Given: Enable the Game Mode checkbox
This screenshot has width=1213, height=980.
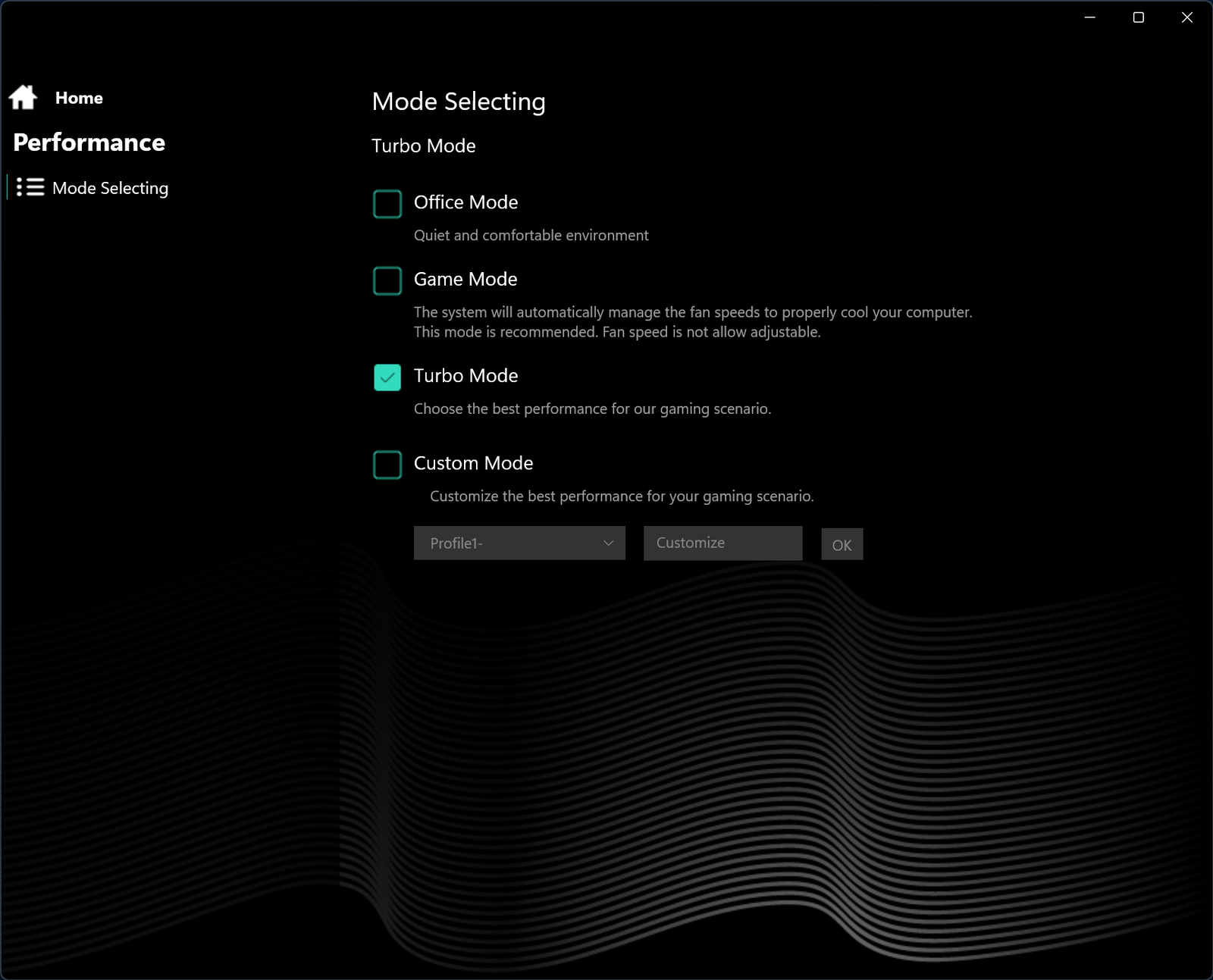Looking at the screenshot, I should tap(387, 280).
